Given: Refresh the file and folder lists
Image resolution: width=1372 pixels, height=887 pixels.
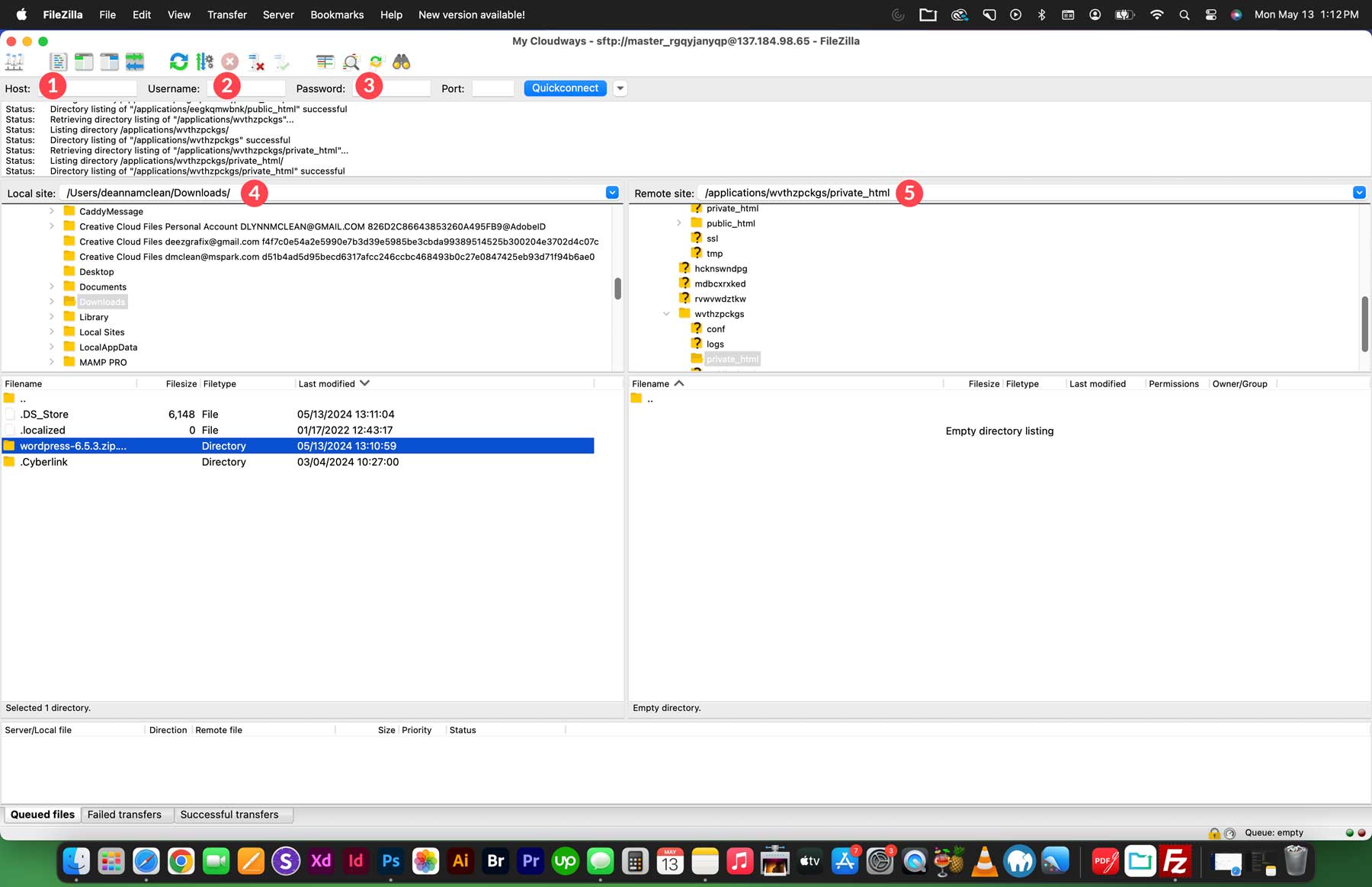Looking at the screenshot, I should point(179,62).
